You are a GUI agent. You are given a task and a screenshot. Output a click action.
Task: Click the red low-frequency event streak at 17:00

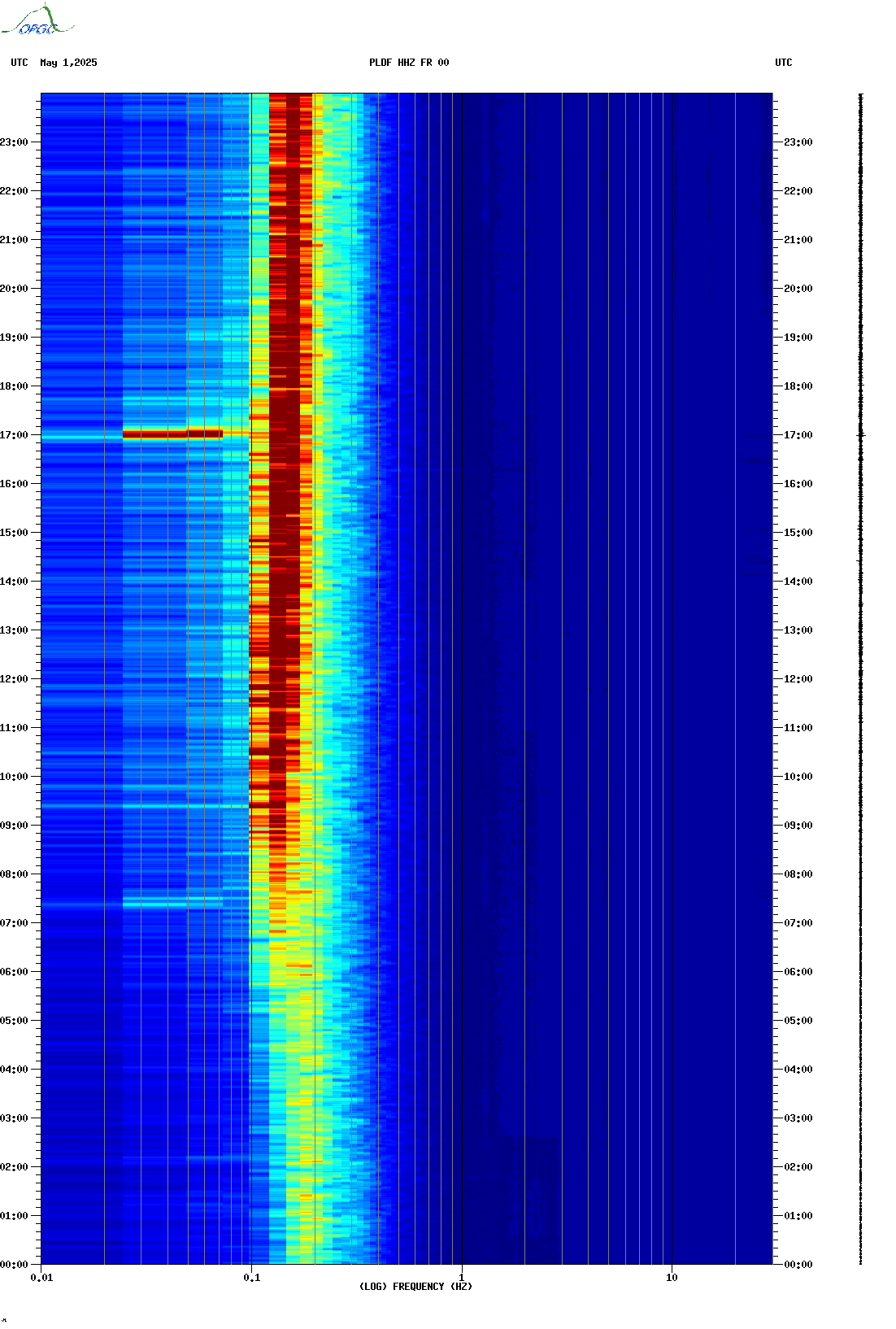tap(172, 434)
